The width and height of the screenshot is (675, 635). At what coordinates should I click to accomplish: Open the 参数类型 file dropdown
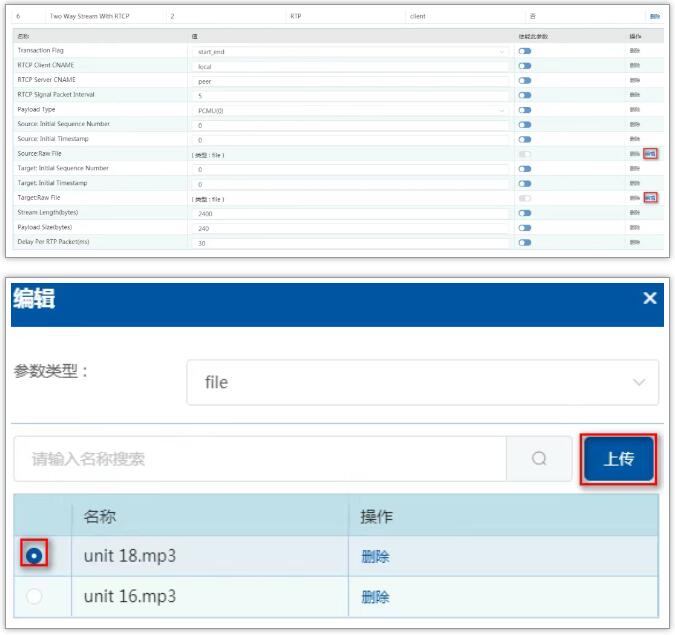[x=422, y=382]
